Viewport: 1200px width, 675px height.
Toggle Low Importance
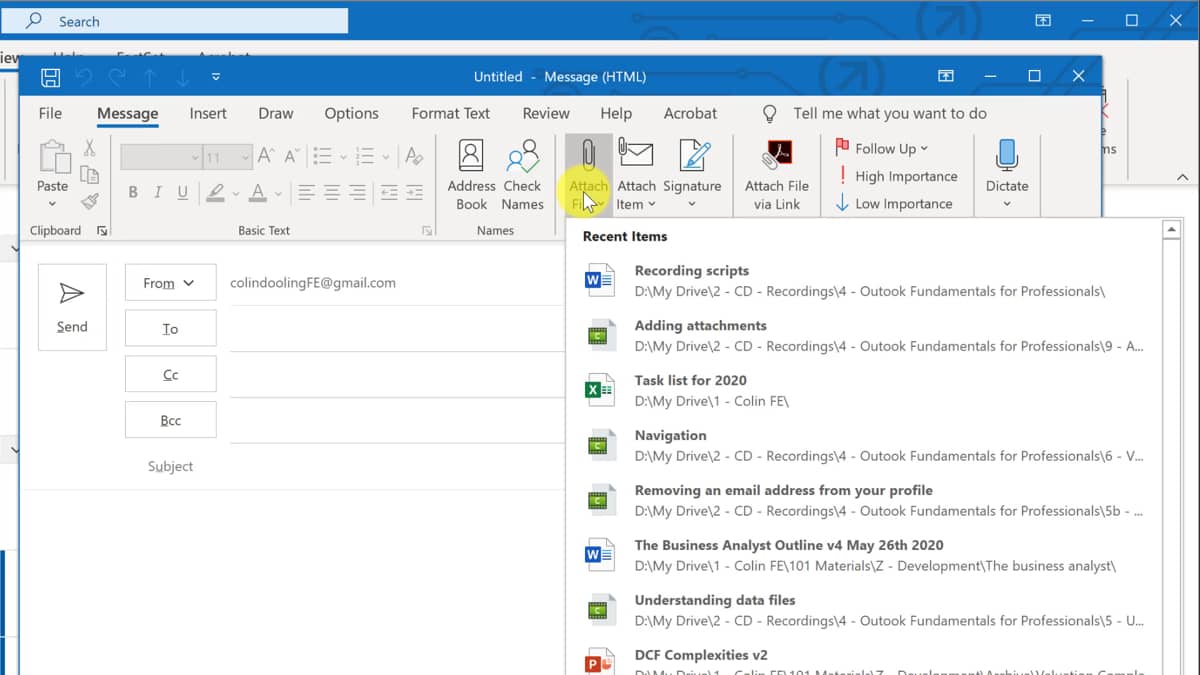tap(893, 204)
